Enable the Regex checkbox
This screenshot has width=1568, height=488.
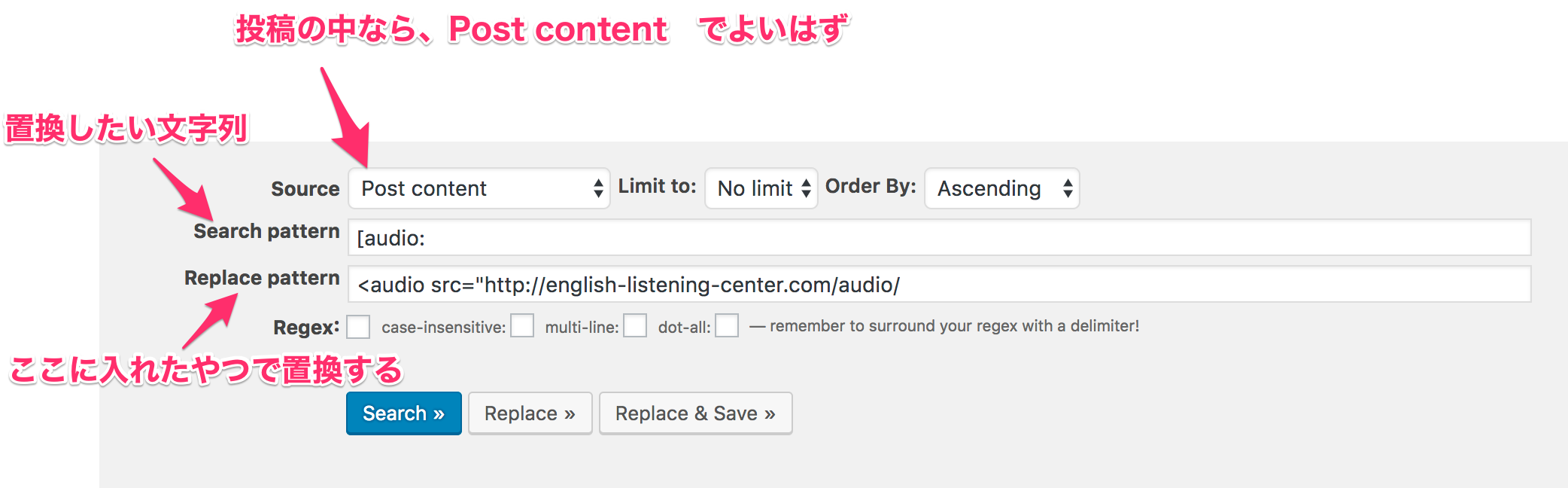[358, 327]
